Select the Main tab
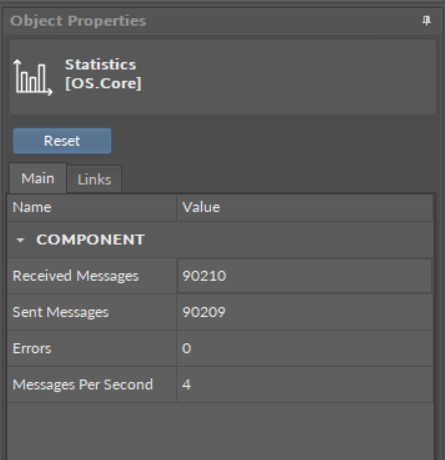Screen dimensions: 445x460 pos(38,178)
